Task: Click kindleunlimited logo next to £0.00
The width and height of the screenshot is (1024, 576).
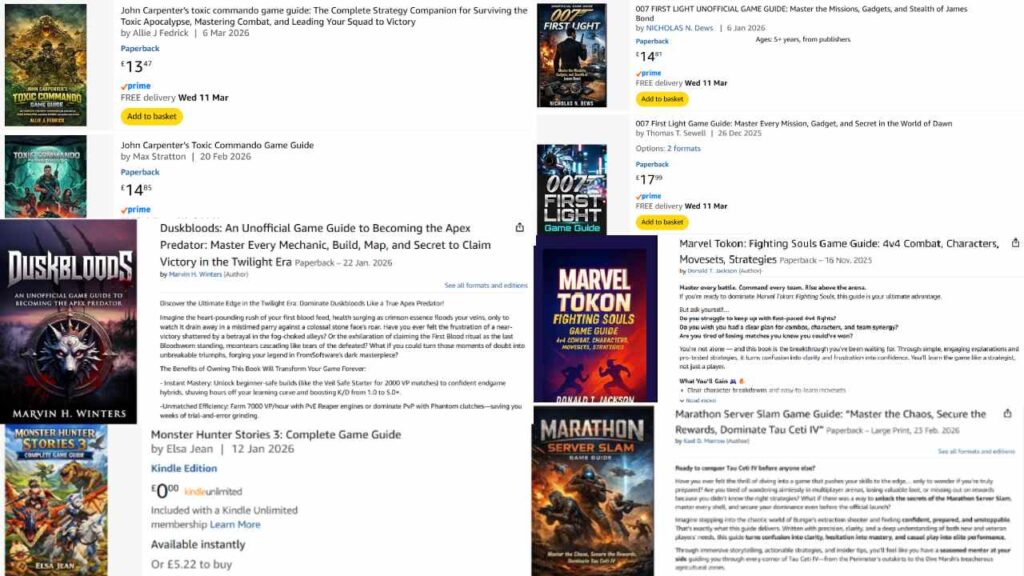Action: (213, 492)
